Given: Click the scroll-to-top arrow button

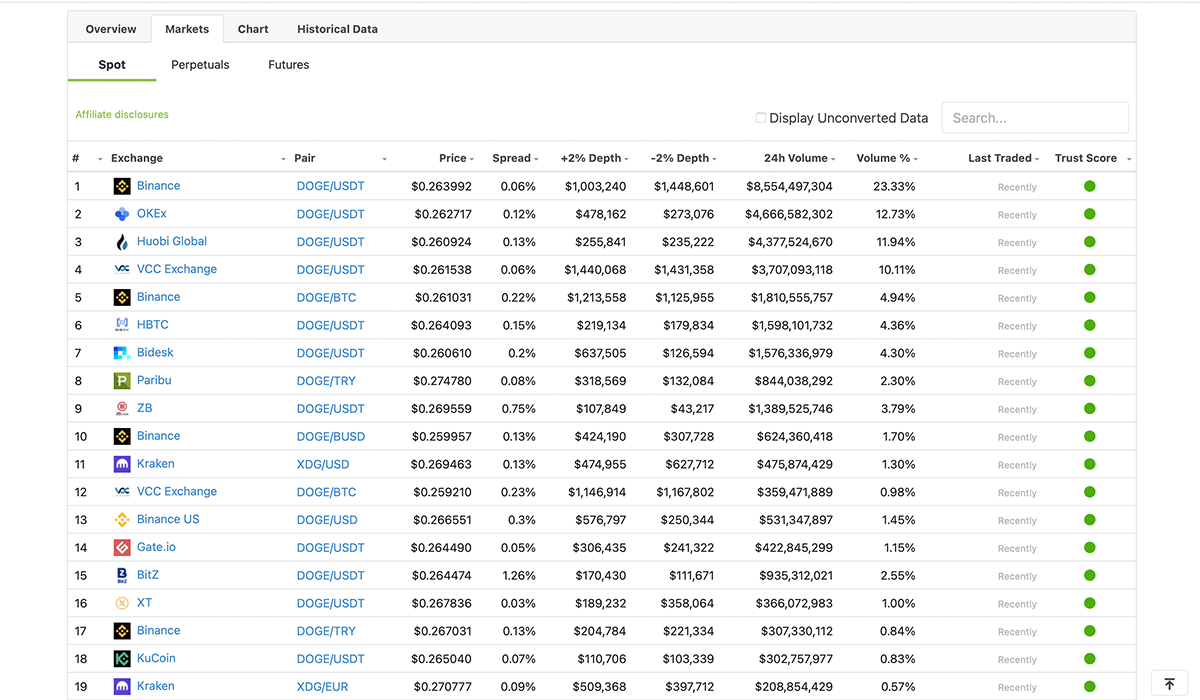Looking at the screenshot, I should [x=1170, y=684].
